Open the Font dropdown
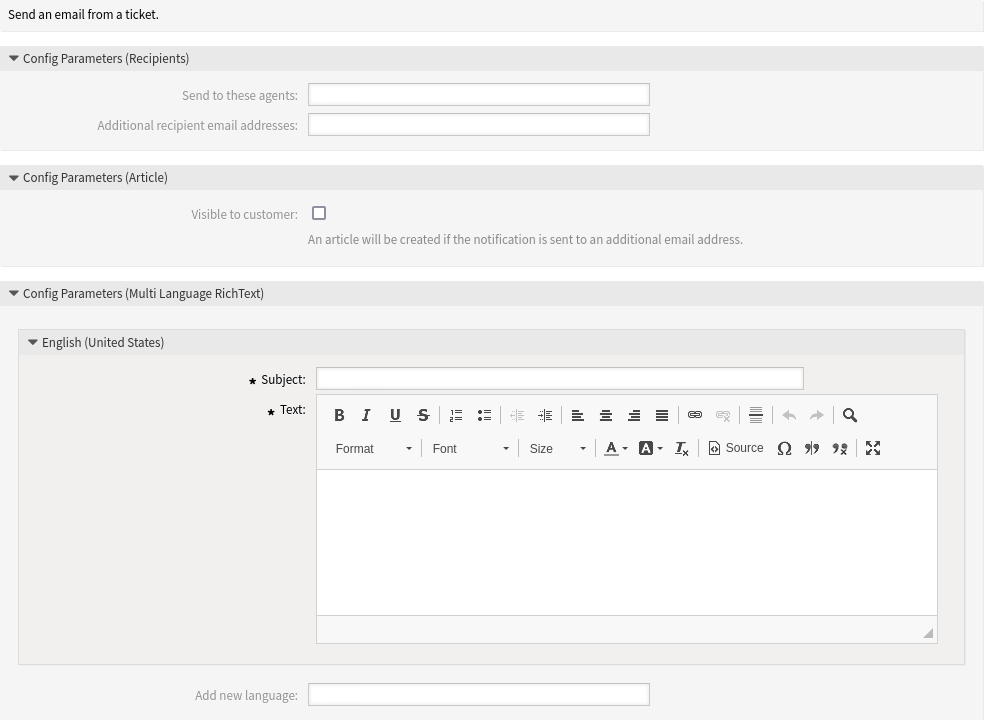Image resolution: width=985 pixels, height=720 pixels. (470, 449)
